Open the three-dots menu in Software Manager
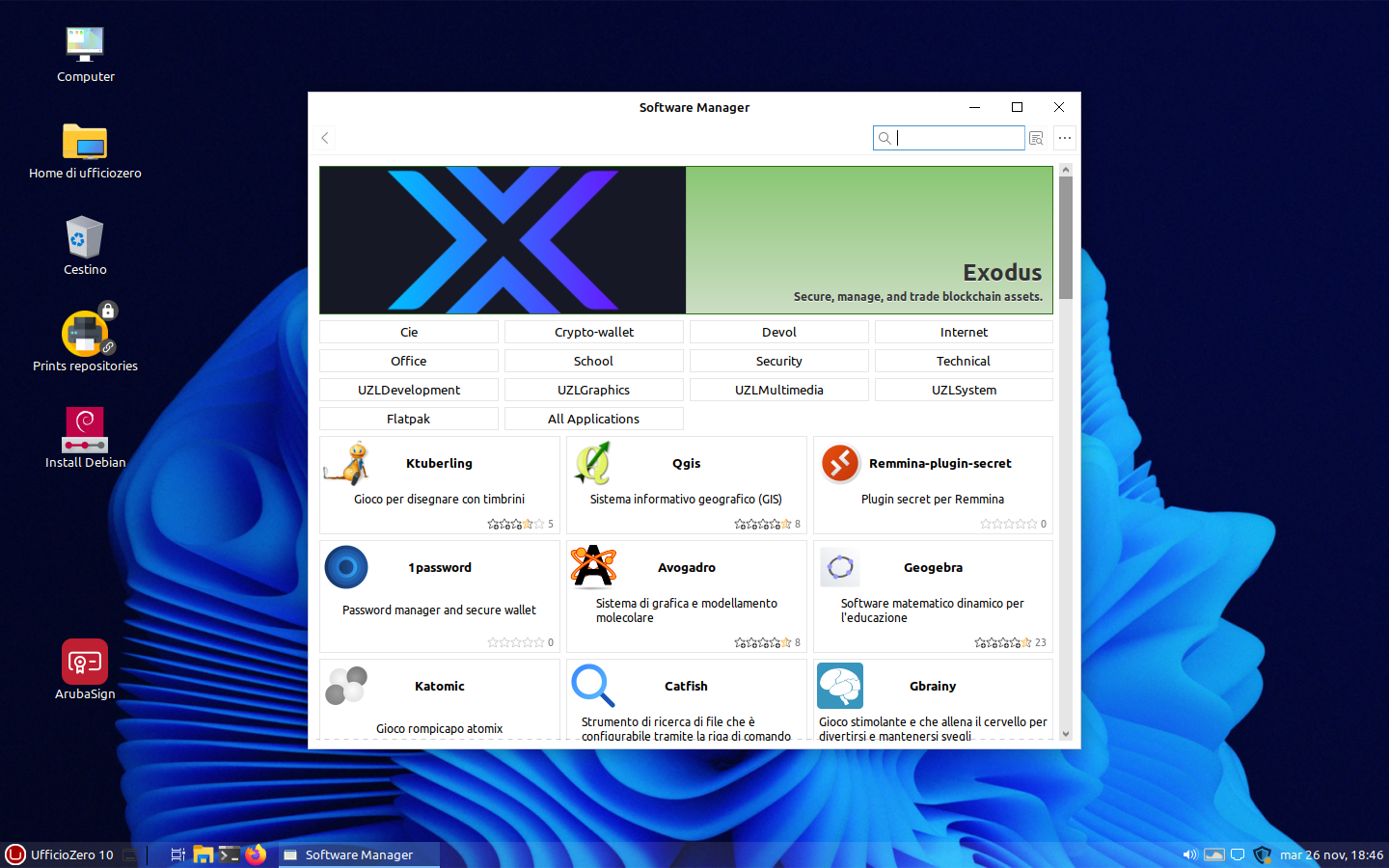Image resolution: width=1389 pixels, height=868 pixels. pyautogui.click(x=1065, y=138)
